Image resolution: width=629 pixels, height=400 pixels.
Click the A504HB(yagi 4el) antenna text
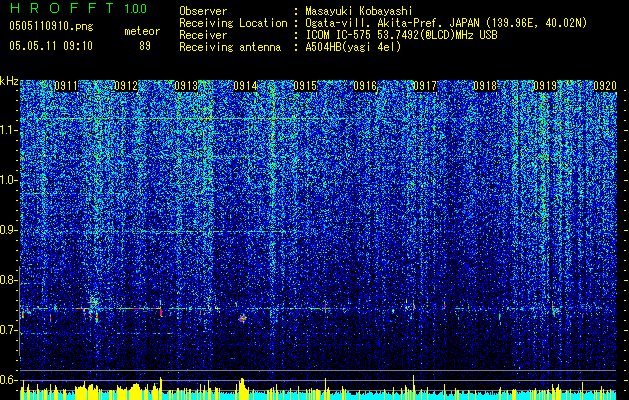pos(353,47)
